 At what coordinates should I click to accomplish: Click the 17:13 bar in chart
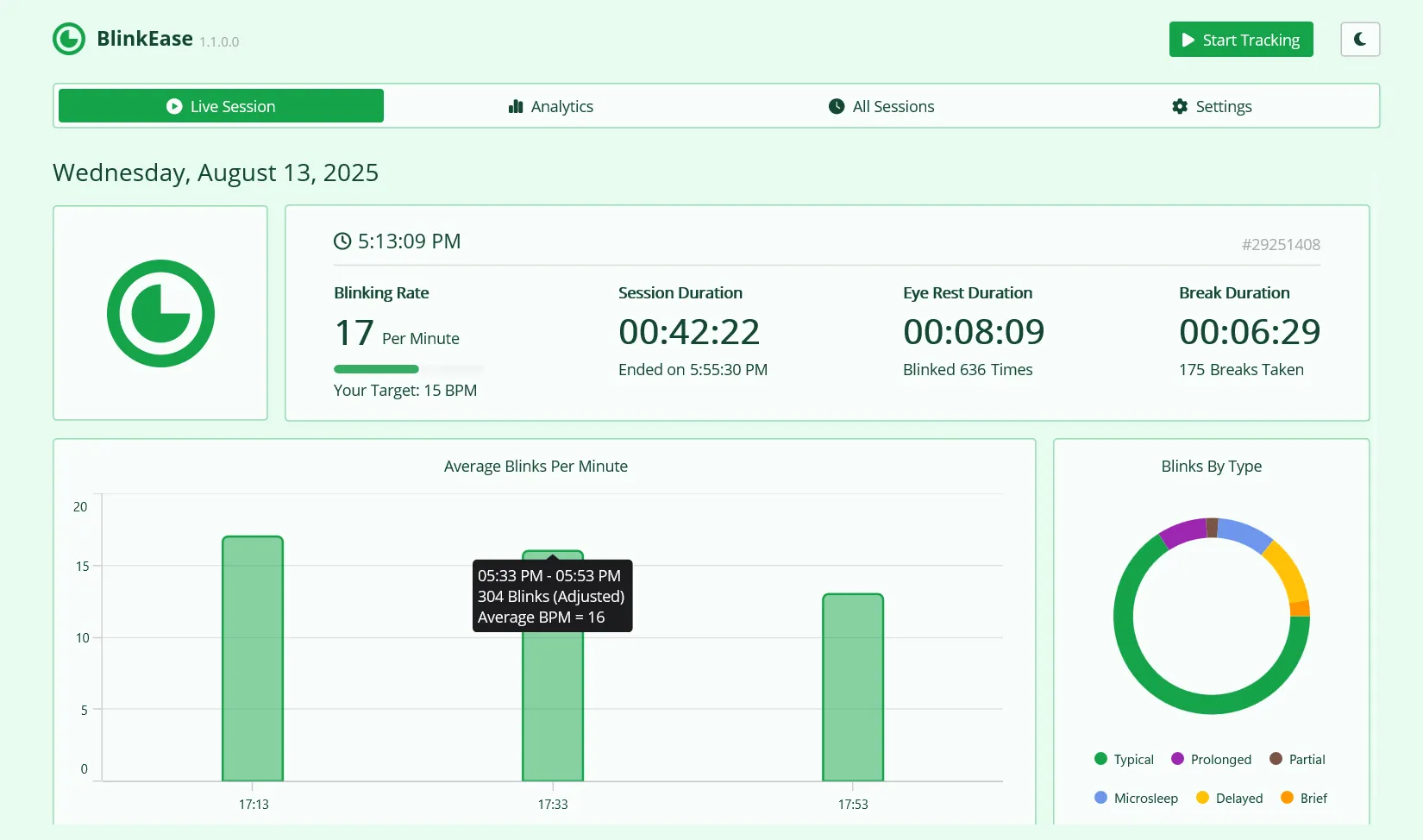click(x=253, y=659)
